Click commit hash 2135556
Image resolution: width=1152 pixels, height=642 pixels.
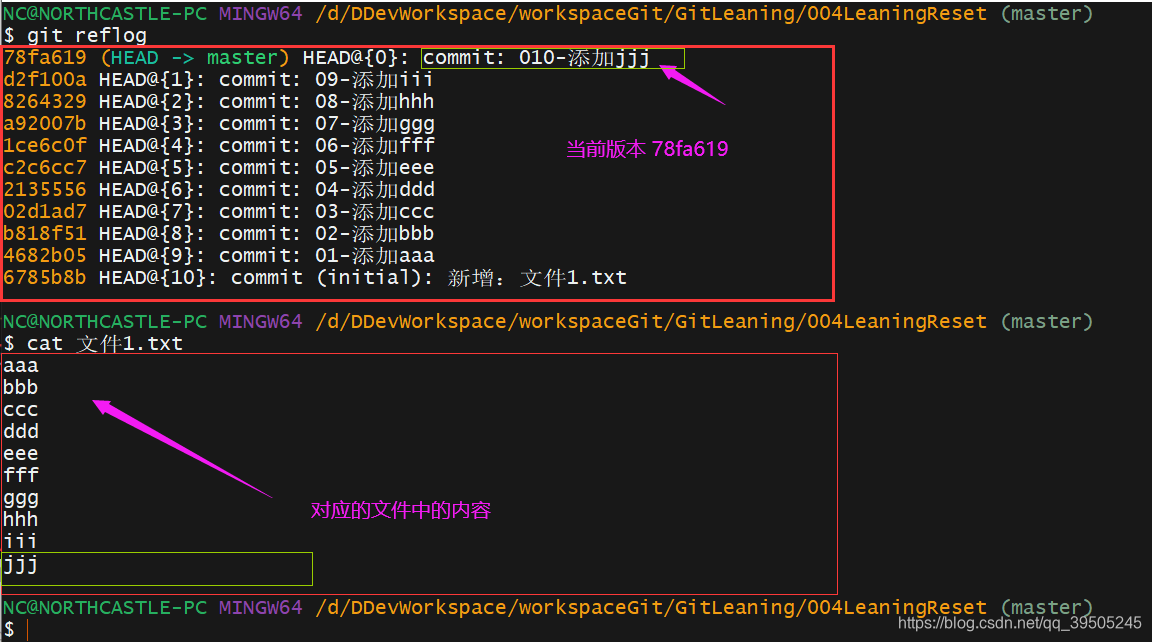(45, 190)
